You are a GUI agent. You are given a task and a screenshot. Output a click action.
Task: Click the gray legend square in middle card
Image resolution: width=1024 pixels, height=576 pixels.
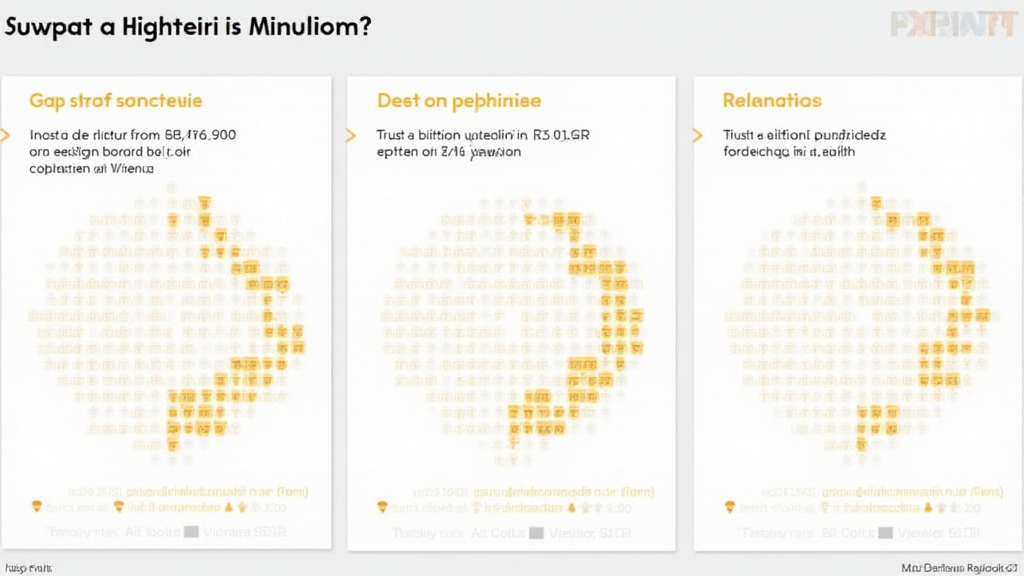tap(536, 533)
